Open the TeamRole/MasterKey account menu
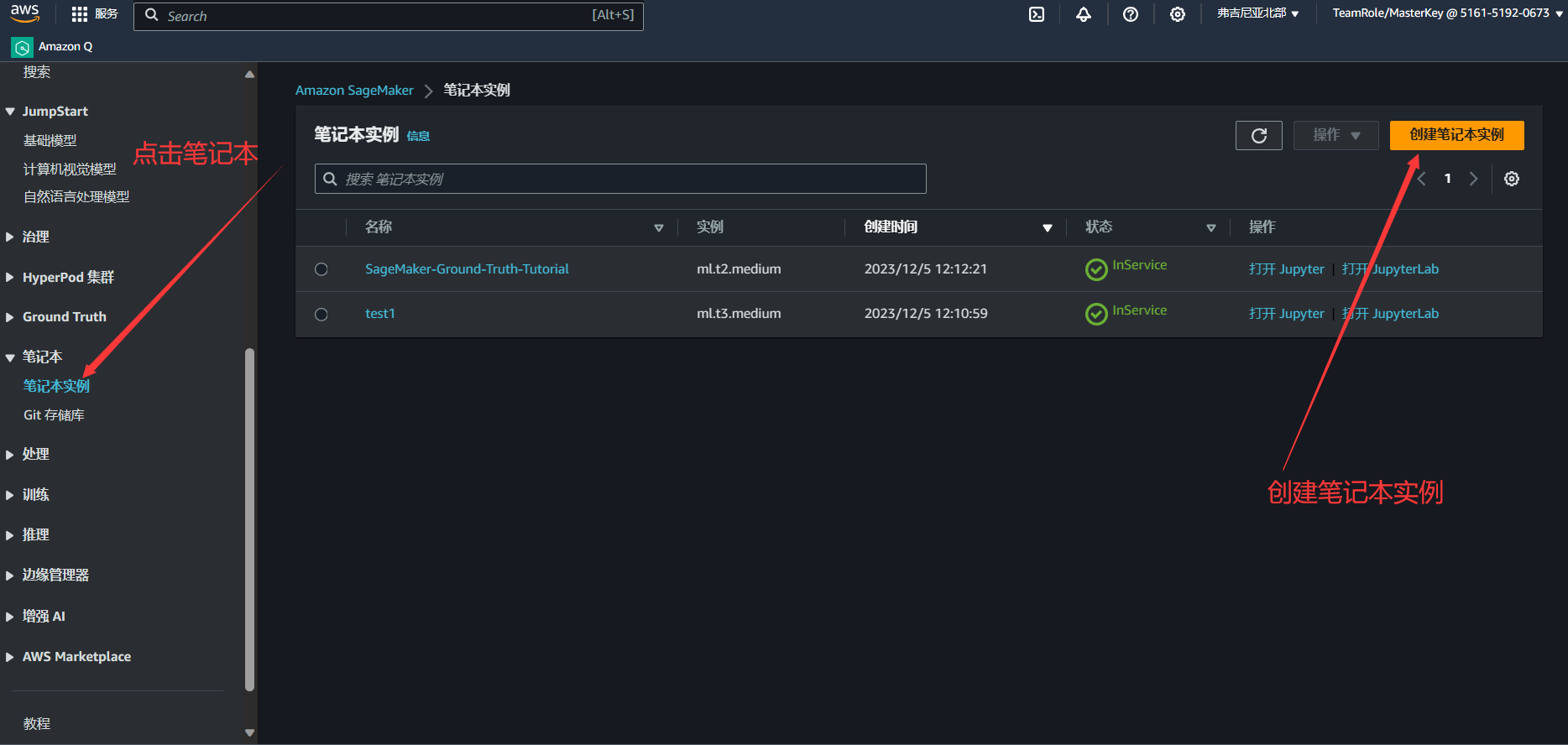The width and height of the screenshot is (1568, 745). click(x=1447, y=13)
